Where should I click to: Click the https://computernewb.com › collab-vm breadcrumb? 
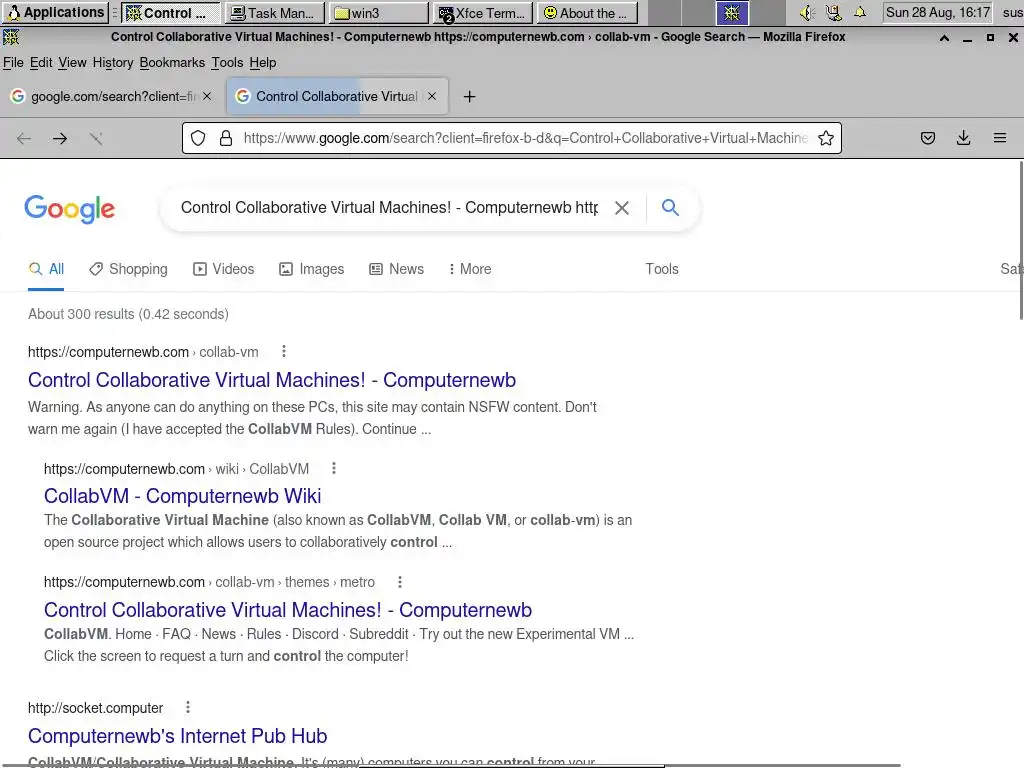click(143, 352)
